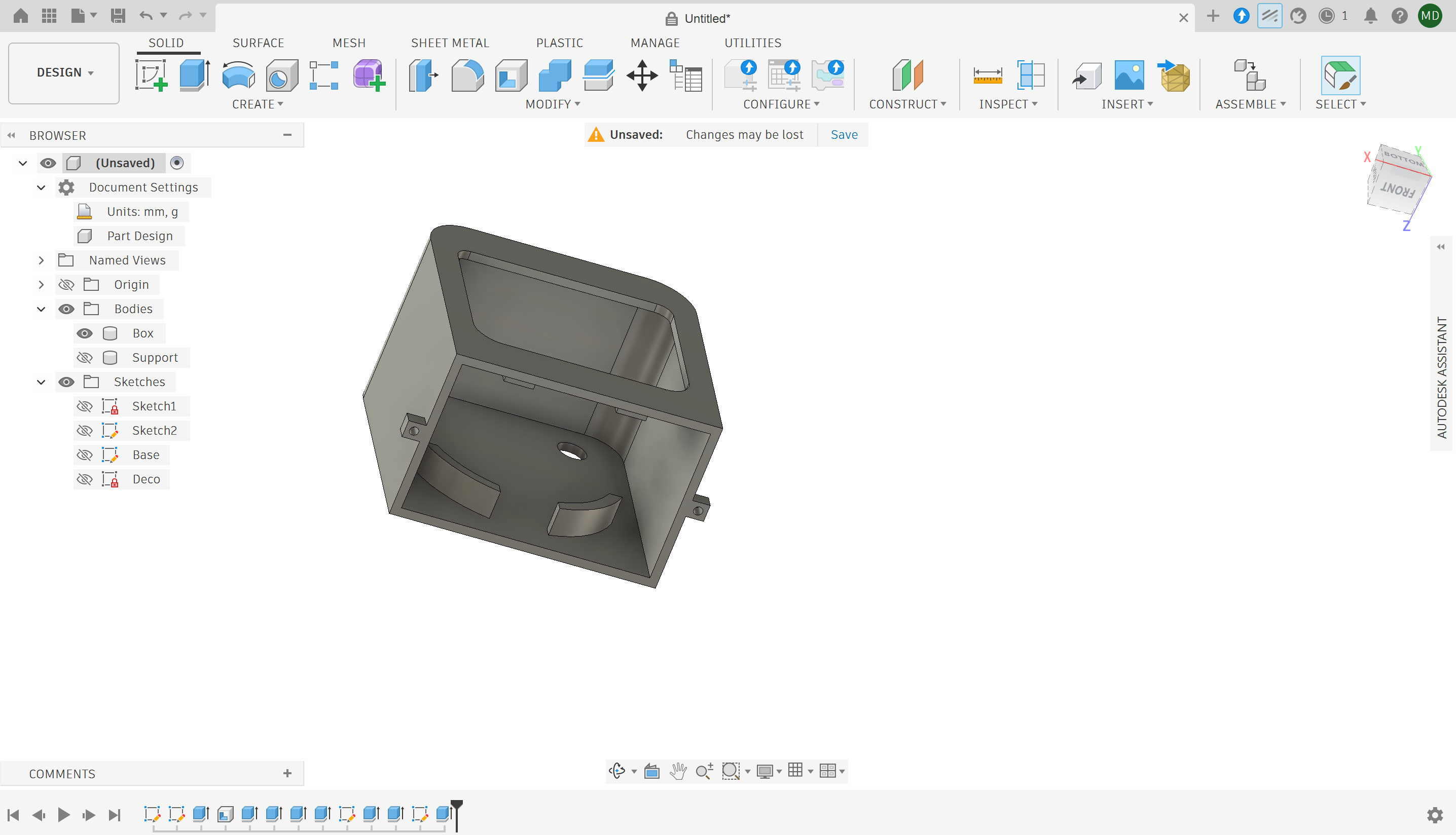Switch to the SURFACE tab
Image resolution: width=1456 pixels, height=835 pixels.
(258, 43)
